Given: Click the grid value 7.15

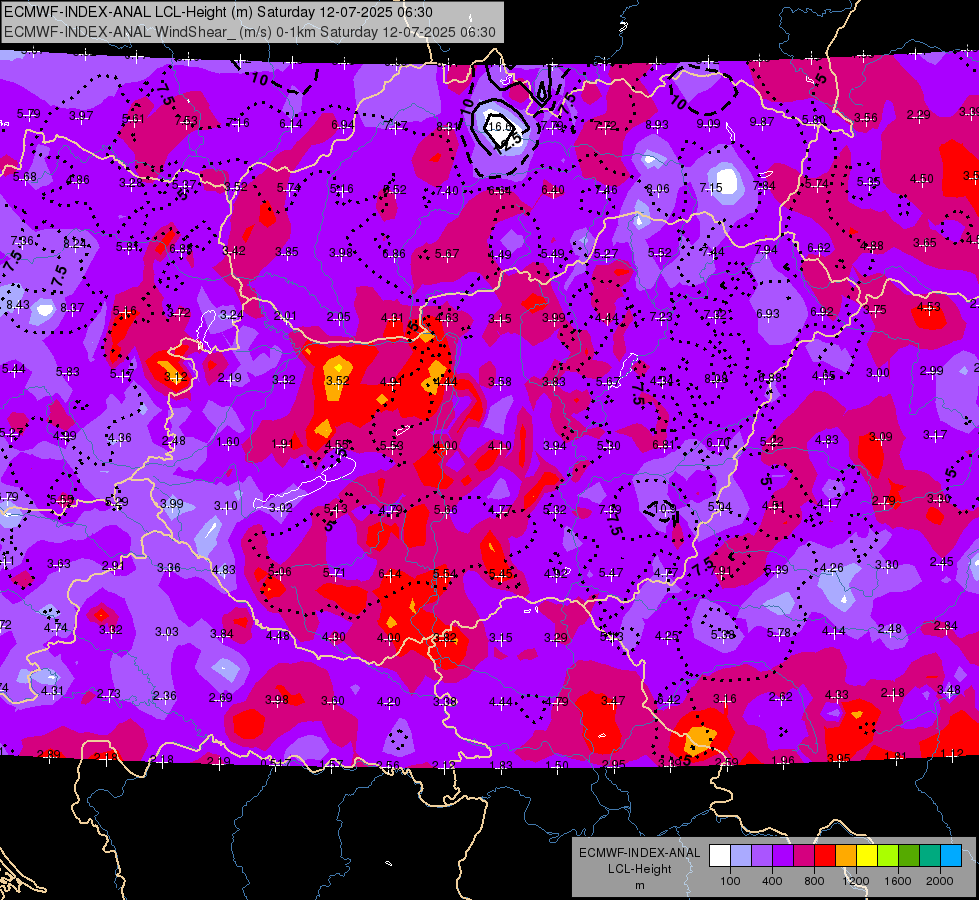Looking at the screenshot, I should coord(711,187).
